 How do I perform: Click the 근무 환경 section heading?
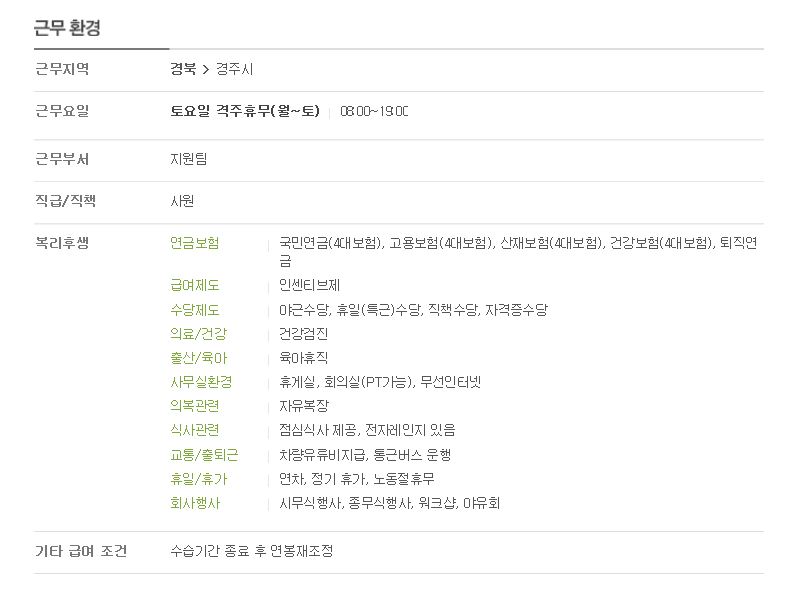pos(67,27)
